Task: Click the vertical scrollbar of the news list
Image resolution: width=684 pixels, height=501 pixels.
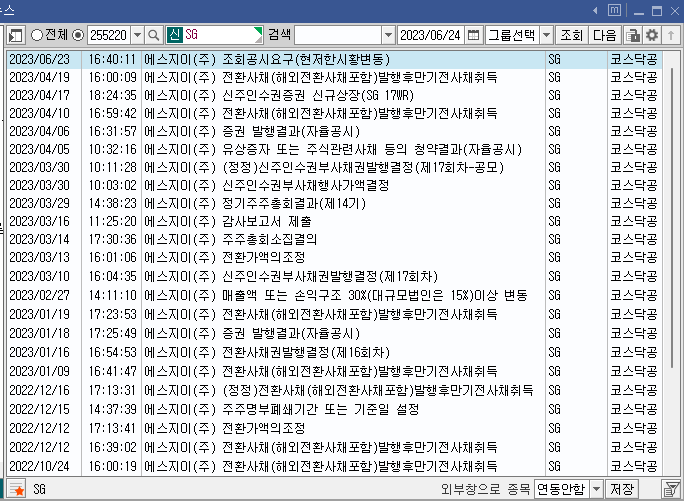Action: 672,218
